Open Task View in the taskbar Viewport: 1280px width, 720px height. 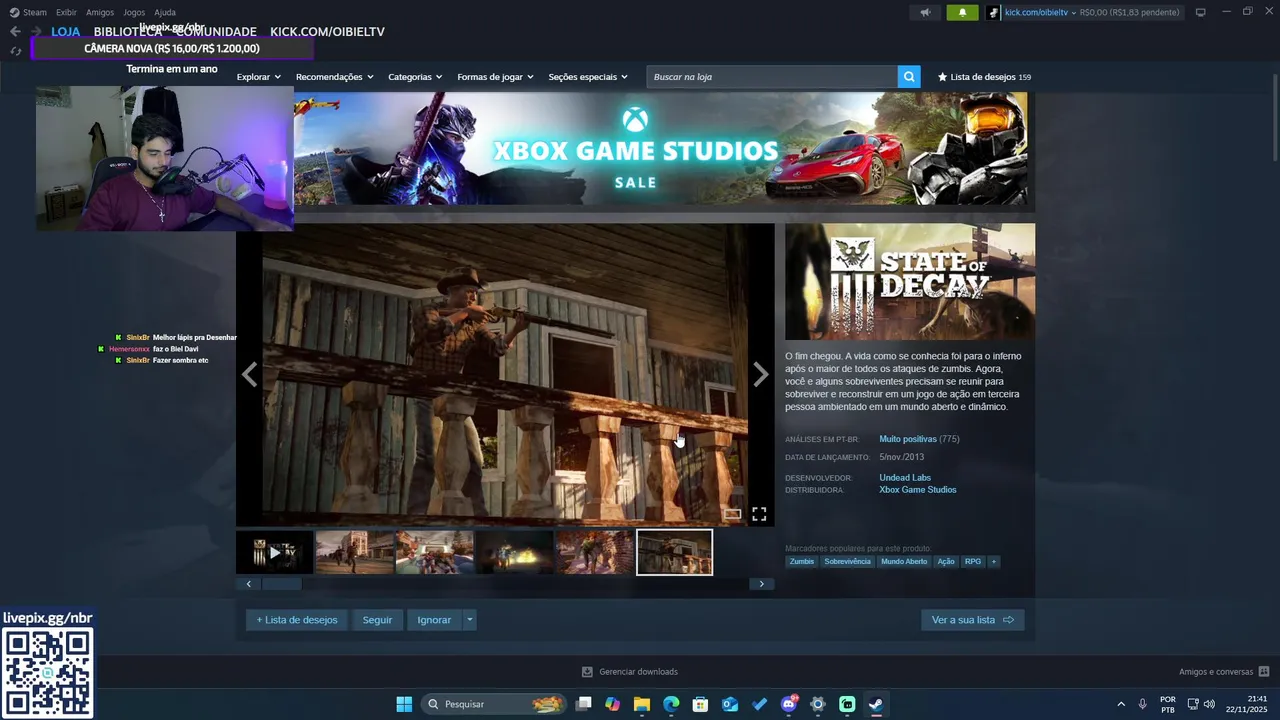tap(584, 704)
